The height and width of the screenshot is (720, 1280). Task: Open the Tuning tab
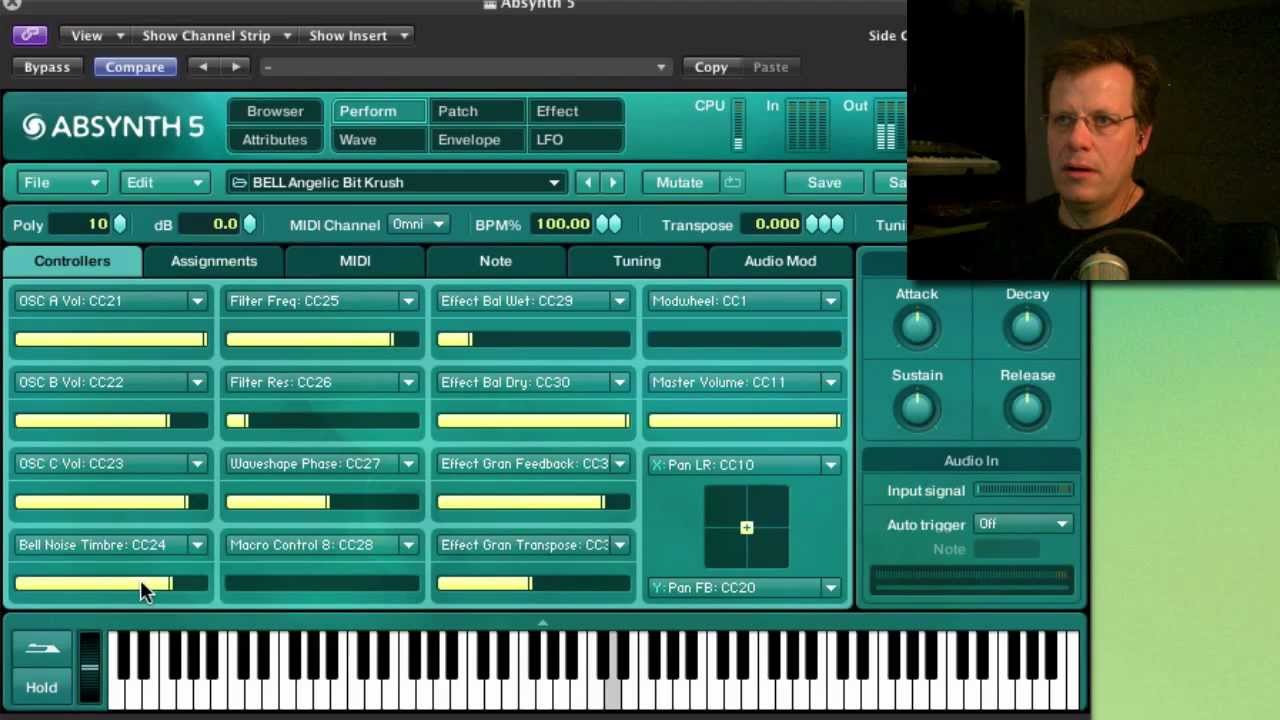[637, 261]
